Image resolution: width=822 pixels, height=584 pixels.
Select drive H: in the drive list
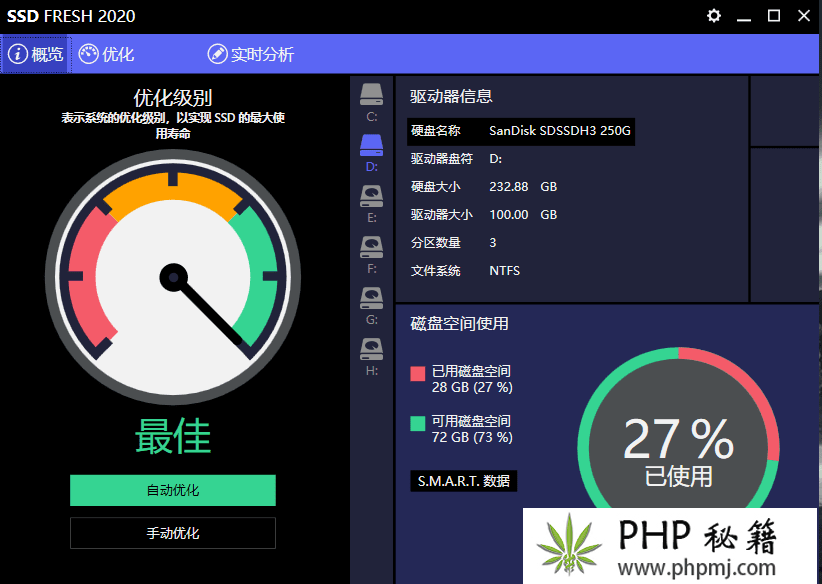[371, 356]
